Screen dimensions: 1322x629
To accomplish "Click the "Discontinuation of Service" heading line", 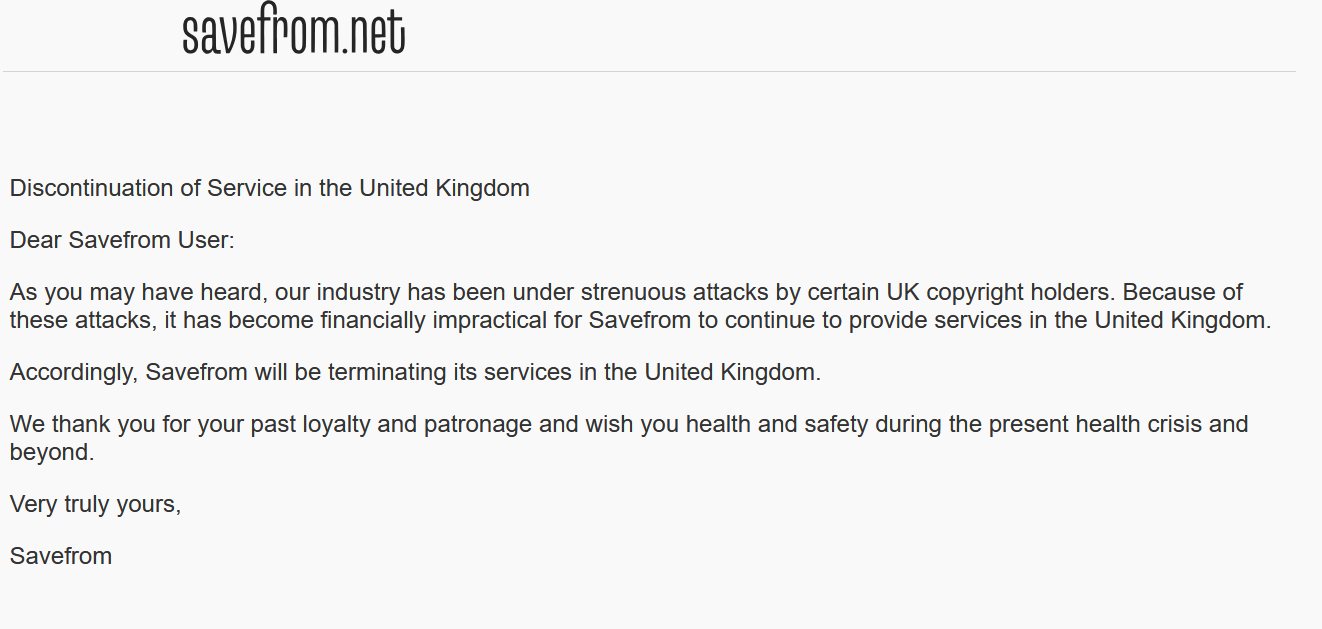I will pyautogui.click(x=269, y=187).
